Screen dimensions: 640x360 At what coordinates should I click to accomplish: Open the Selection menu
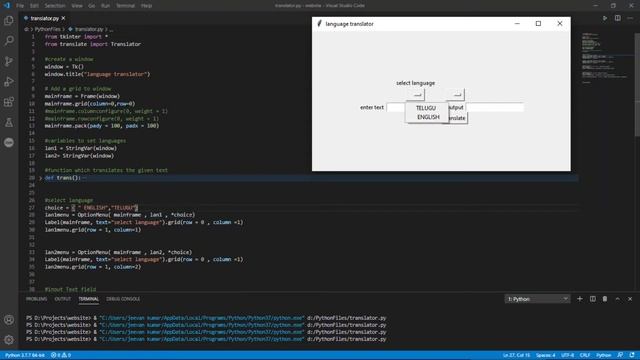click(55, 6)
